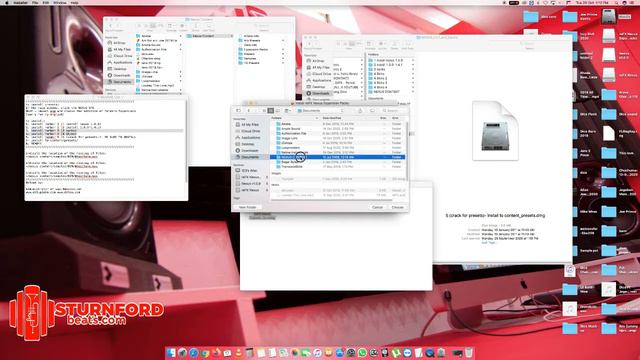Image resolution: width=640 pixels, height=360 pixels.
Task: Click back arrow in left Finder window toolbar
Action: [x=110, y=26]
